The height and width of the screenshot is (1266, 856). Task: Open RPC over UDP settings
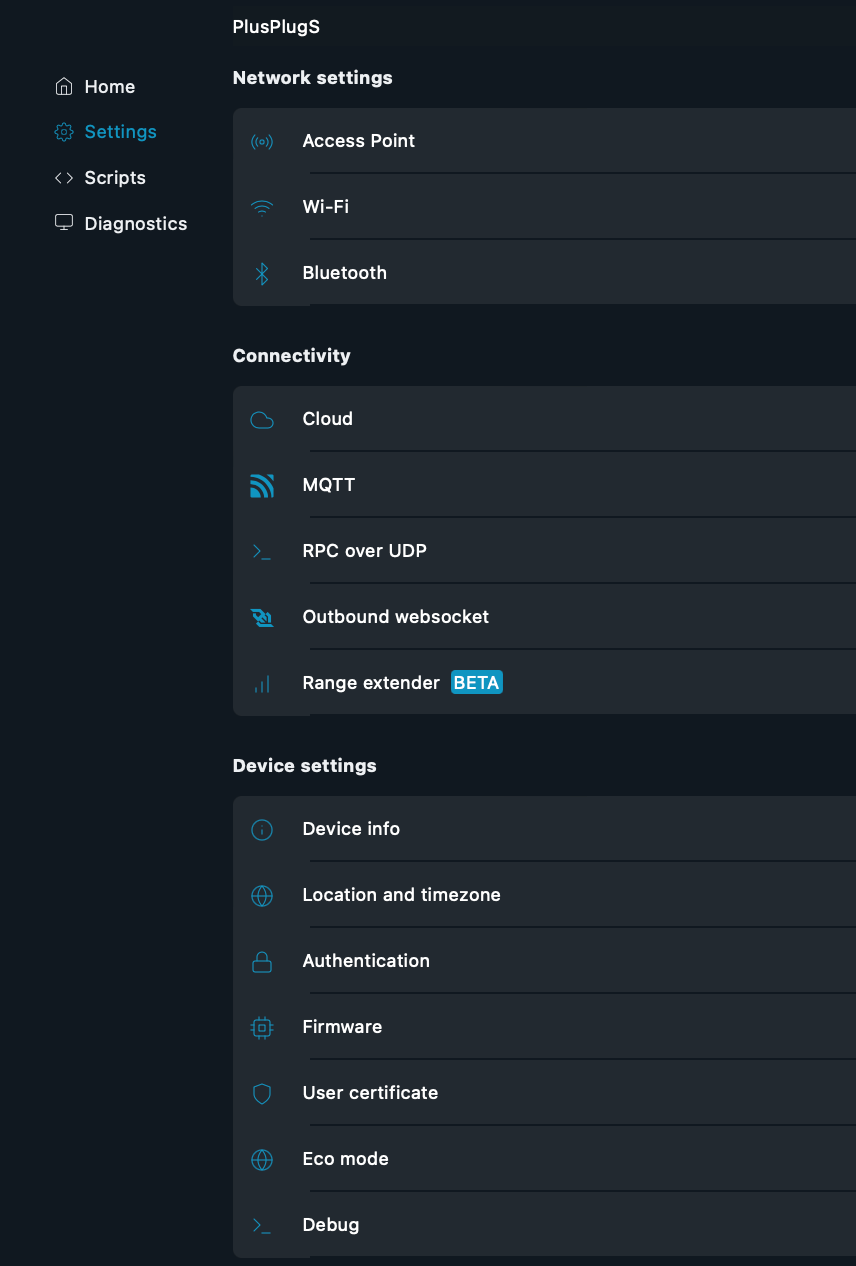365,551
